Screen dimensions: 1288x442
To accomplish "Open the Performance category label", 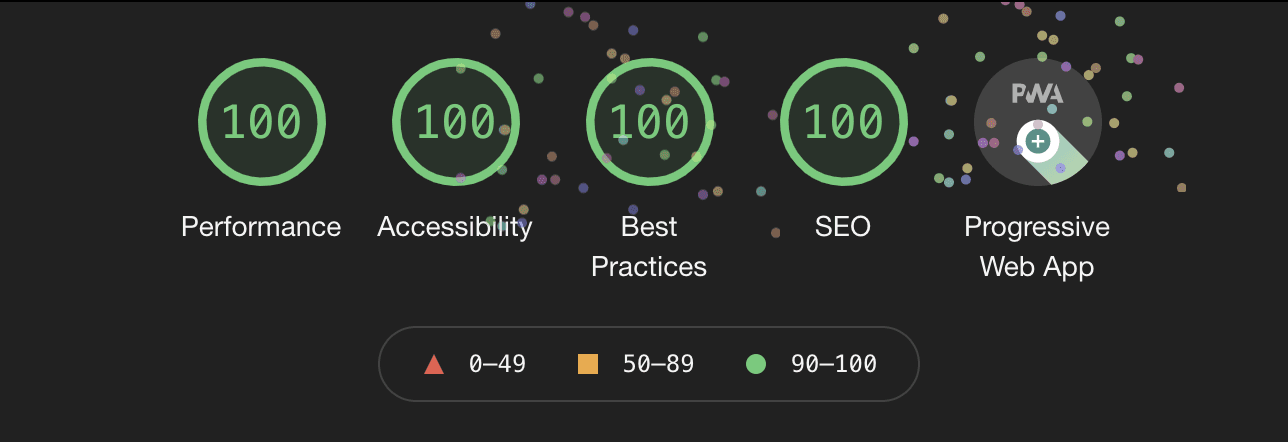I will (261, 227).
